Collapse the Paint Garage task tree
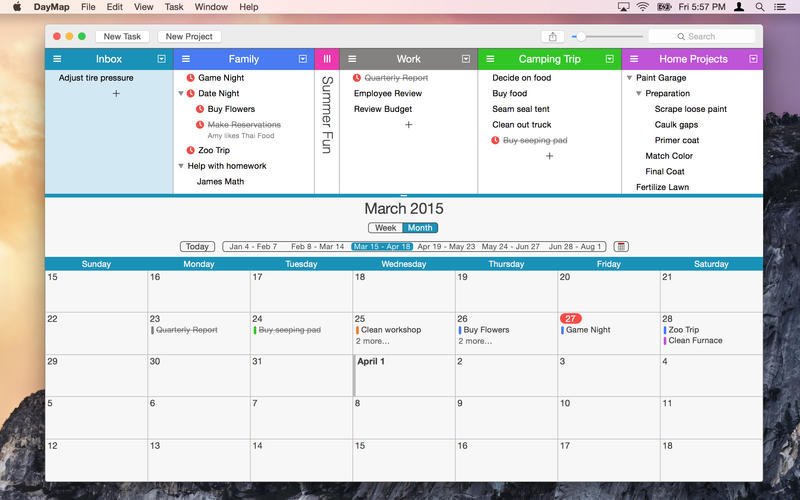The width and height of the screenshot is (800, 500). coord(629,78)
